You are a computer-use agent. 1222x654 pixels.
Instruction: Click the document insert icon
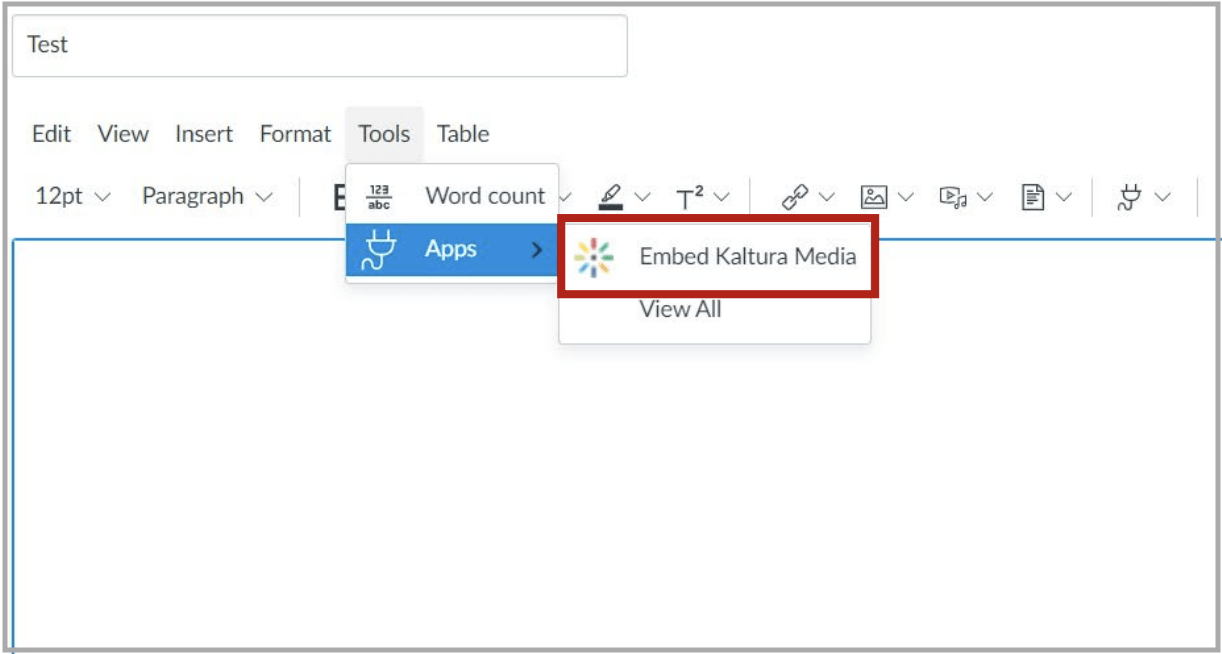[1033, 197]
